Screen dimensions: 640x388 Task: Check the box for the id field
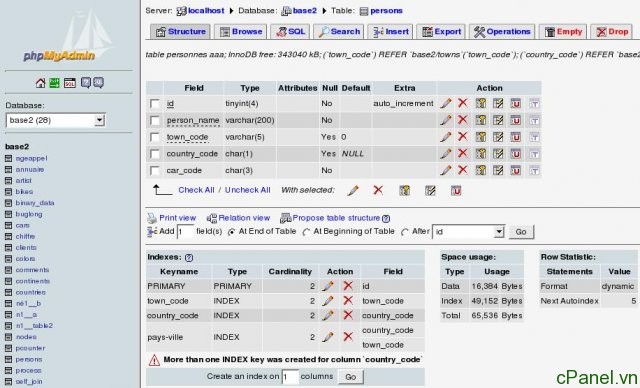tap(155, 104)
